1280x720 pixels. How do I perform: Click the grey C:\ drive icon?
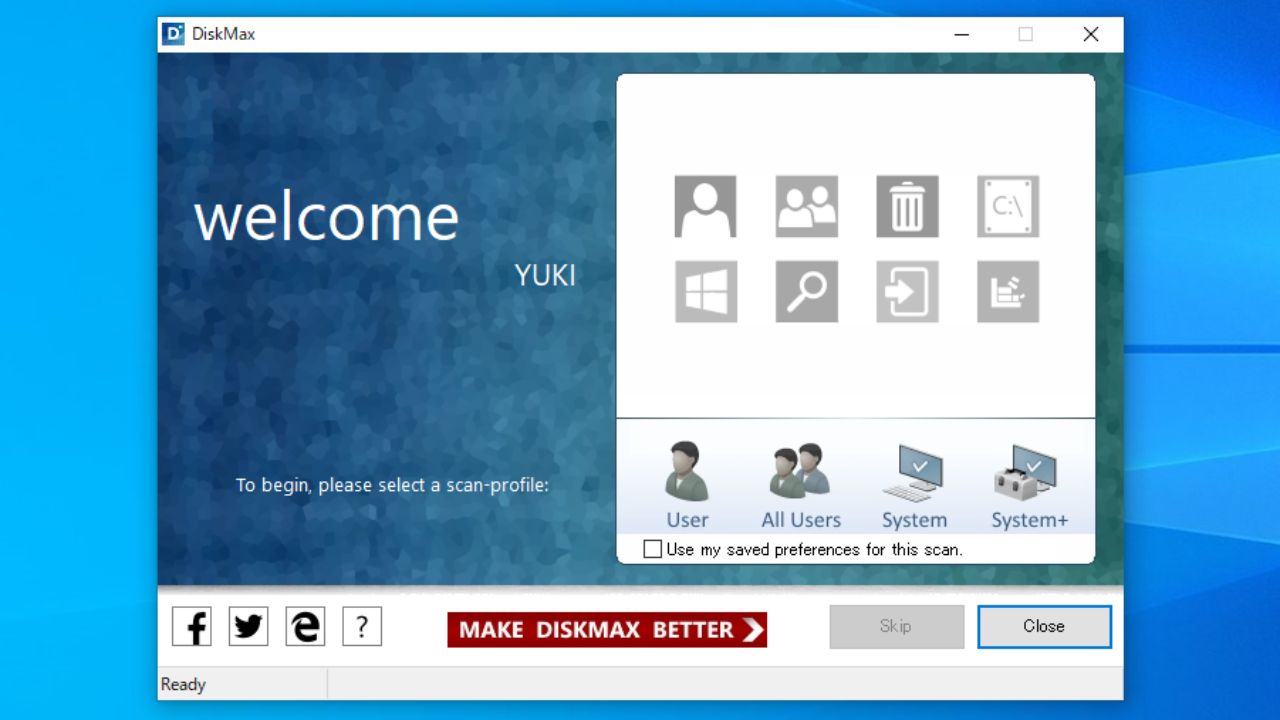click(x=1008, y=207)
